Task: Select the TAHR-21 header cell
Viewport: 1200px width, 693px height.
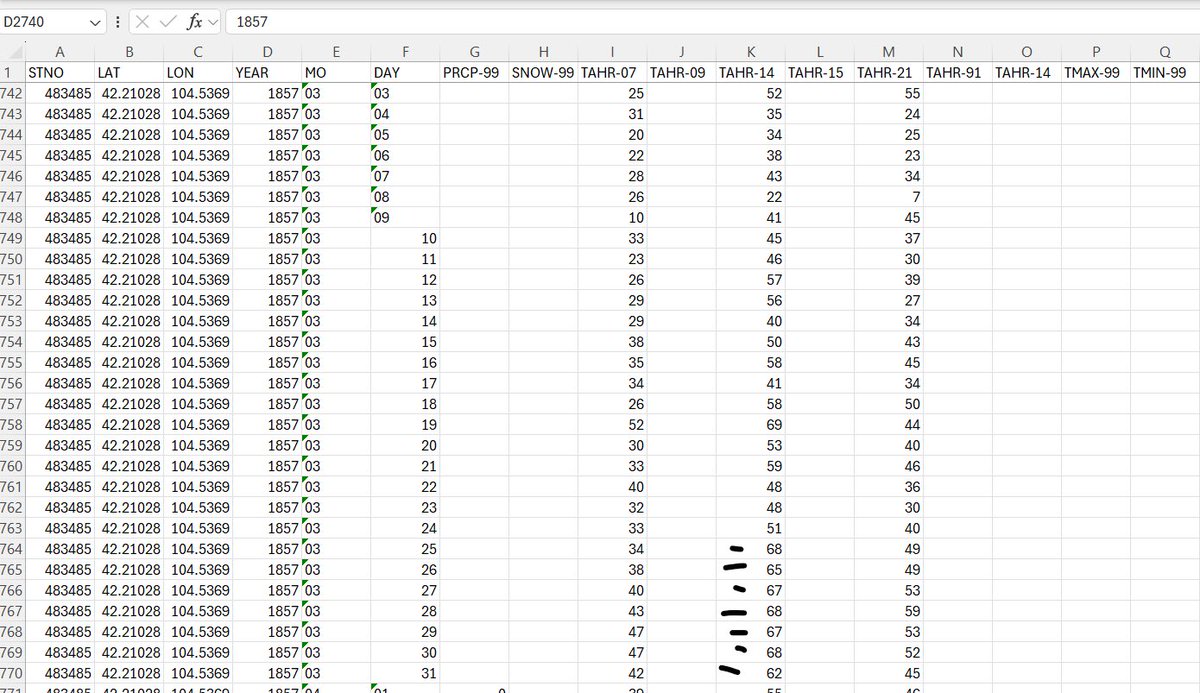Action: click(889, 73)
